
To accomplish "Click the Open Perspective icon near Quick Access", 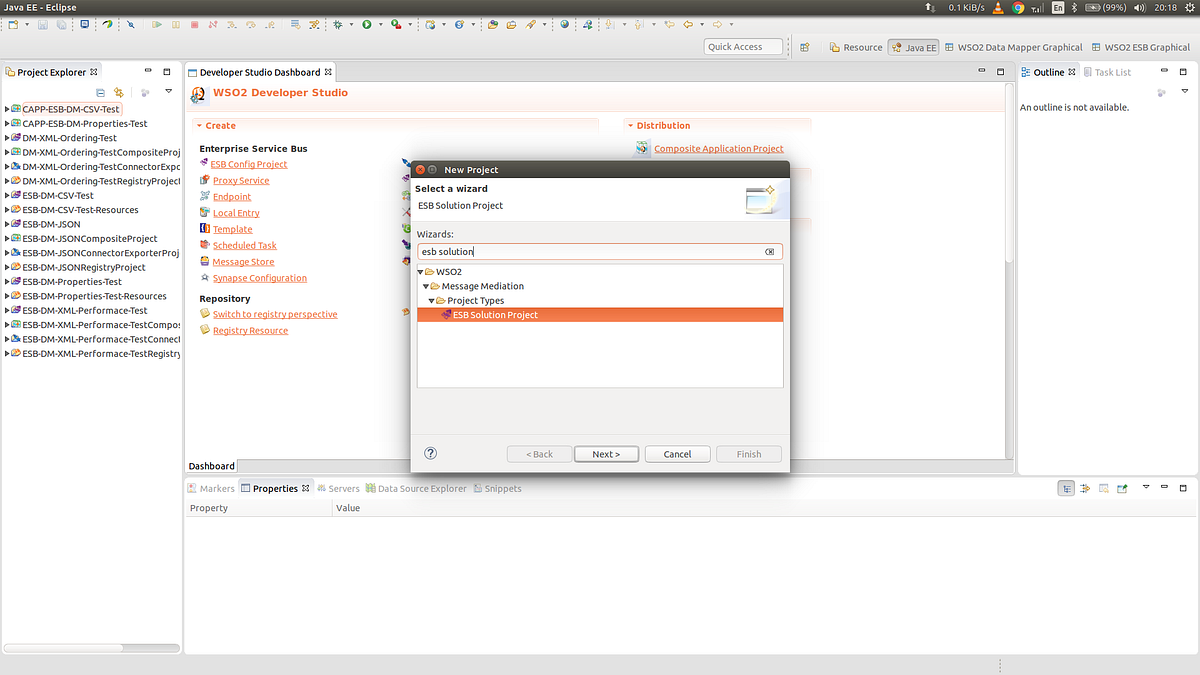I will pyautogui.click(x=805, y=46).
